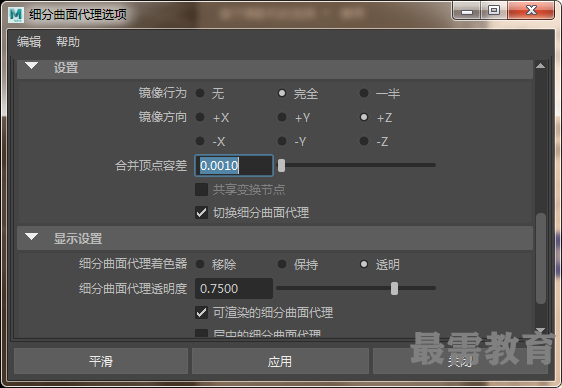Select 透明 shader option
This screenshot has height=388, width=562.
(364, 264)
